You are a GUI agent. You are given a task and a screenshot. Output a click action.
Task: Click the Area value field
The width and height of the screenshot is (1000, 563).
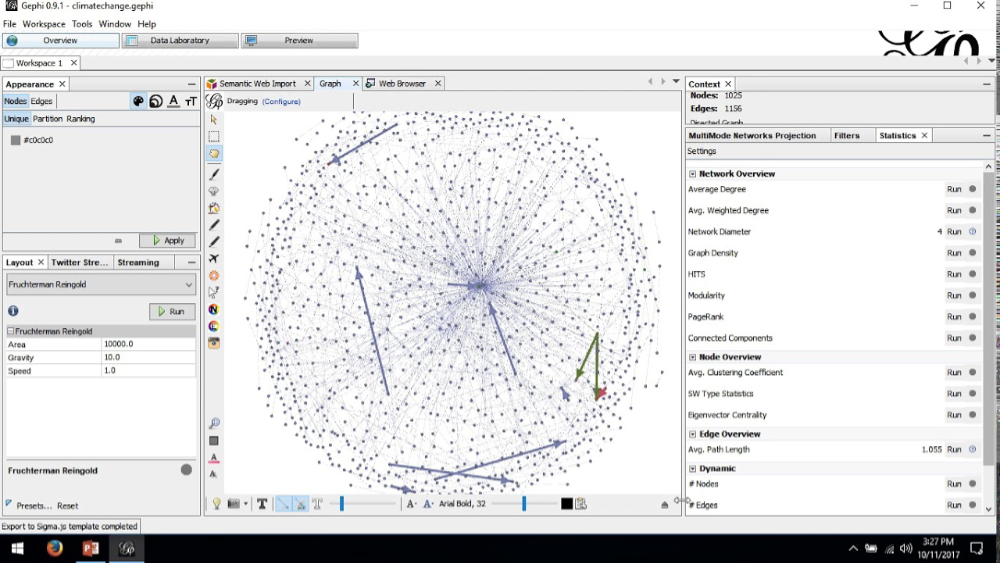(148, 344)
